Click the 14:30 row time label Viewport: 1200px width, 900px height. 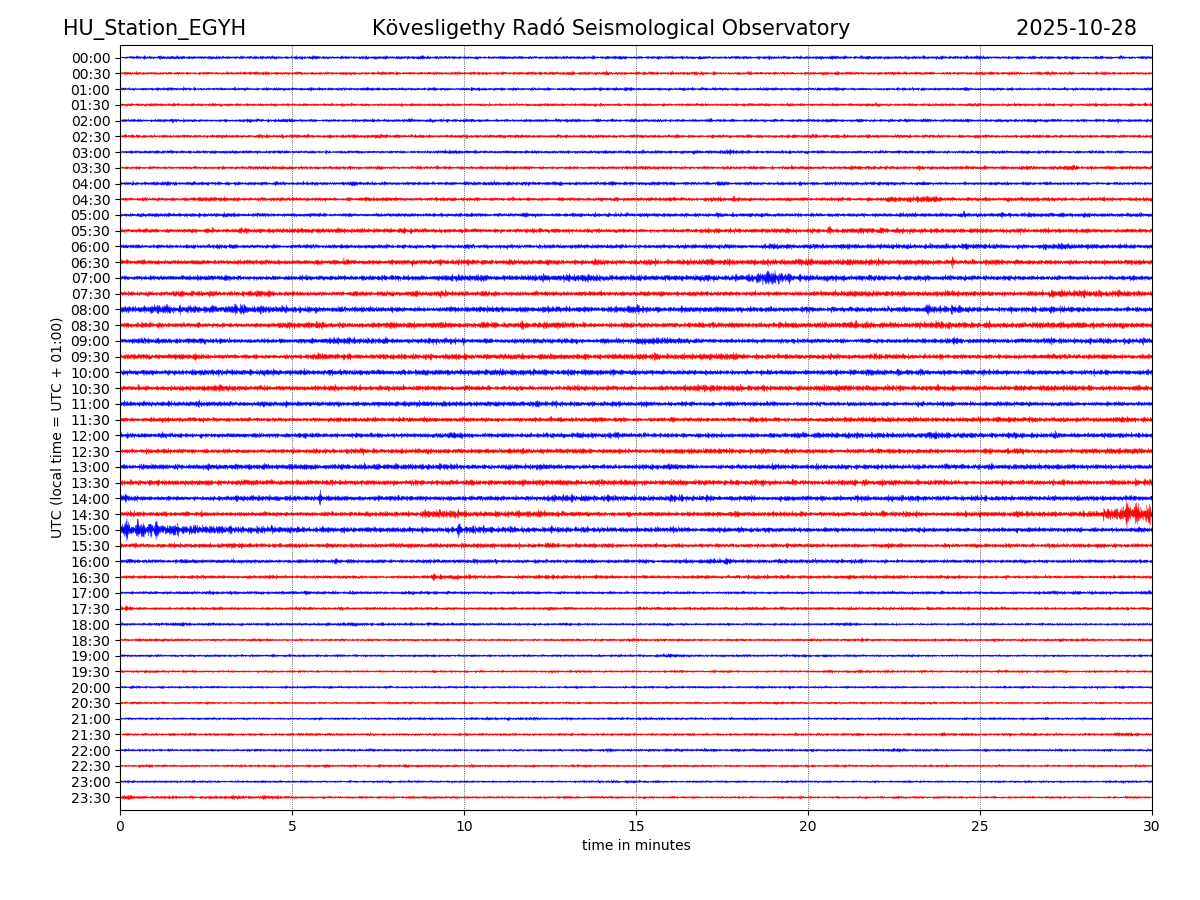tap(90, 515)
